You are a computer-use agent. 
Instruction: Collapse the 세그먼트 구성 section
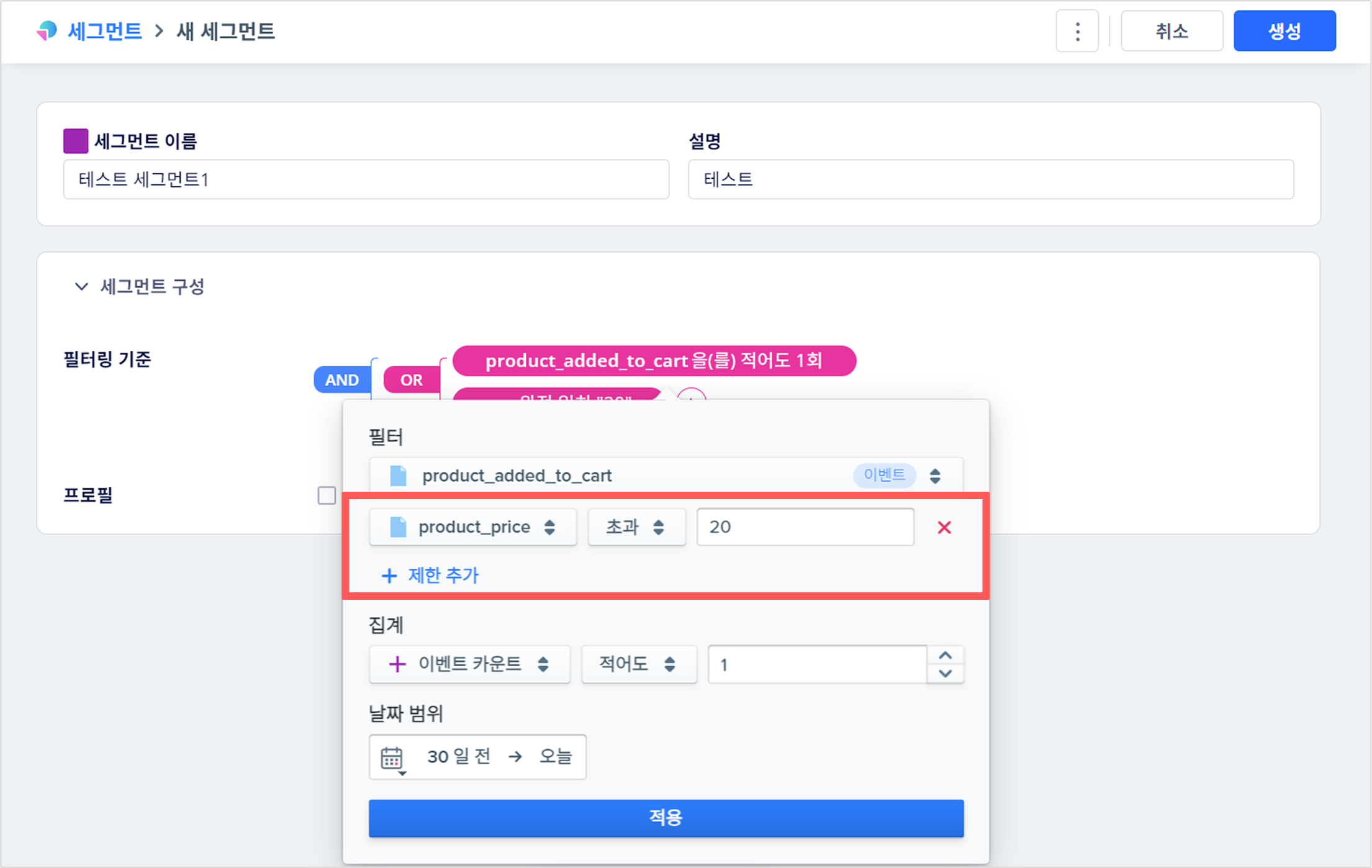81,286
